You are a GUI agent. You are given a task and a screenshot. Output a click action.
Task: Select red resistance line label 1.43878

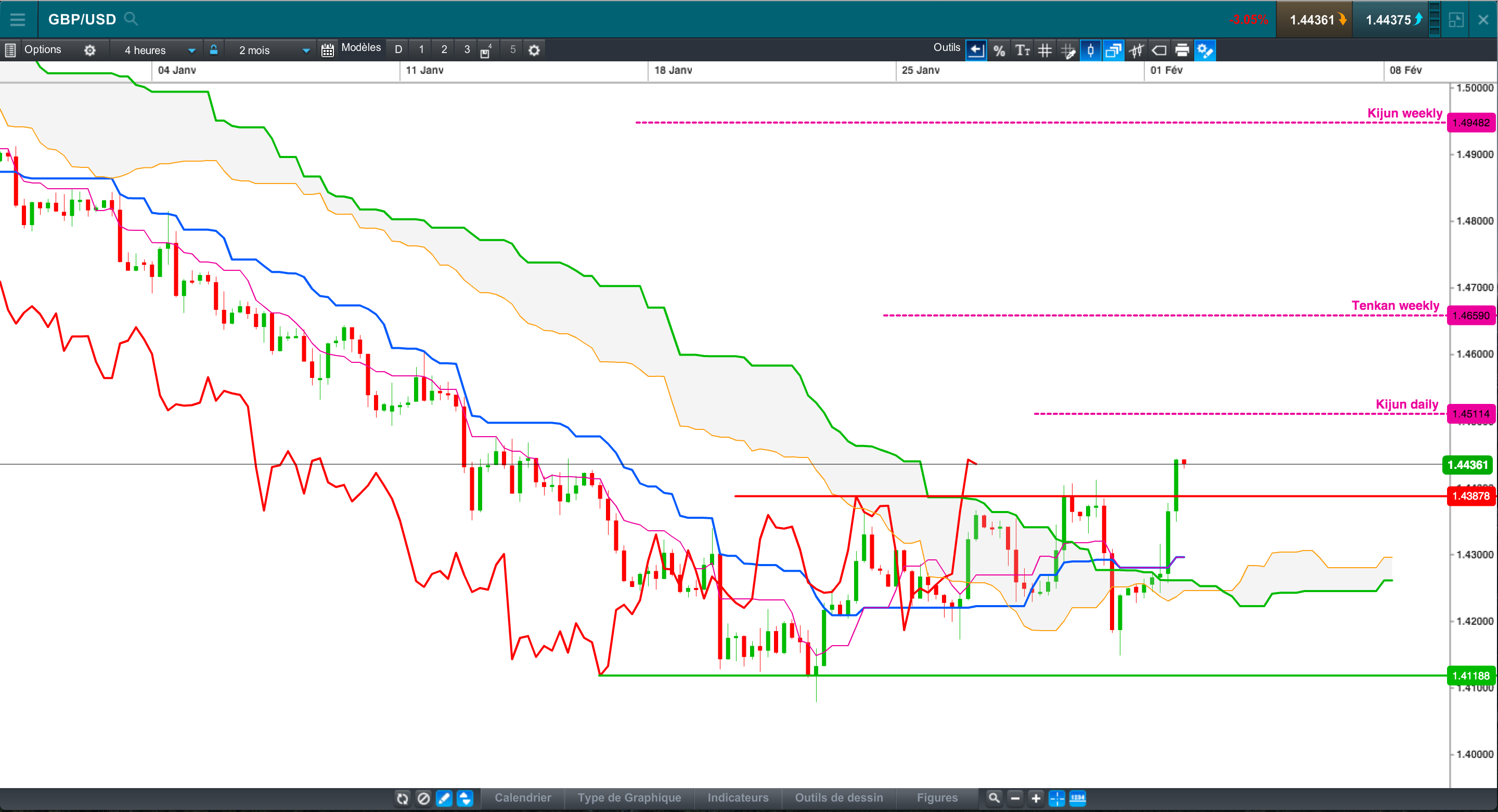pyautogui.click(x=1470, y=496)
